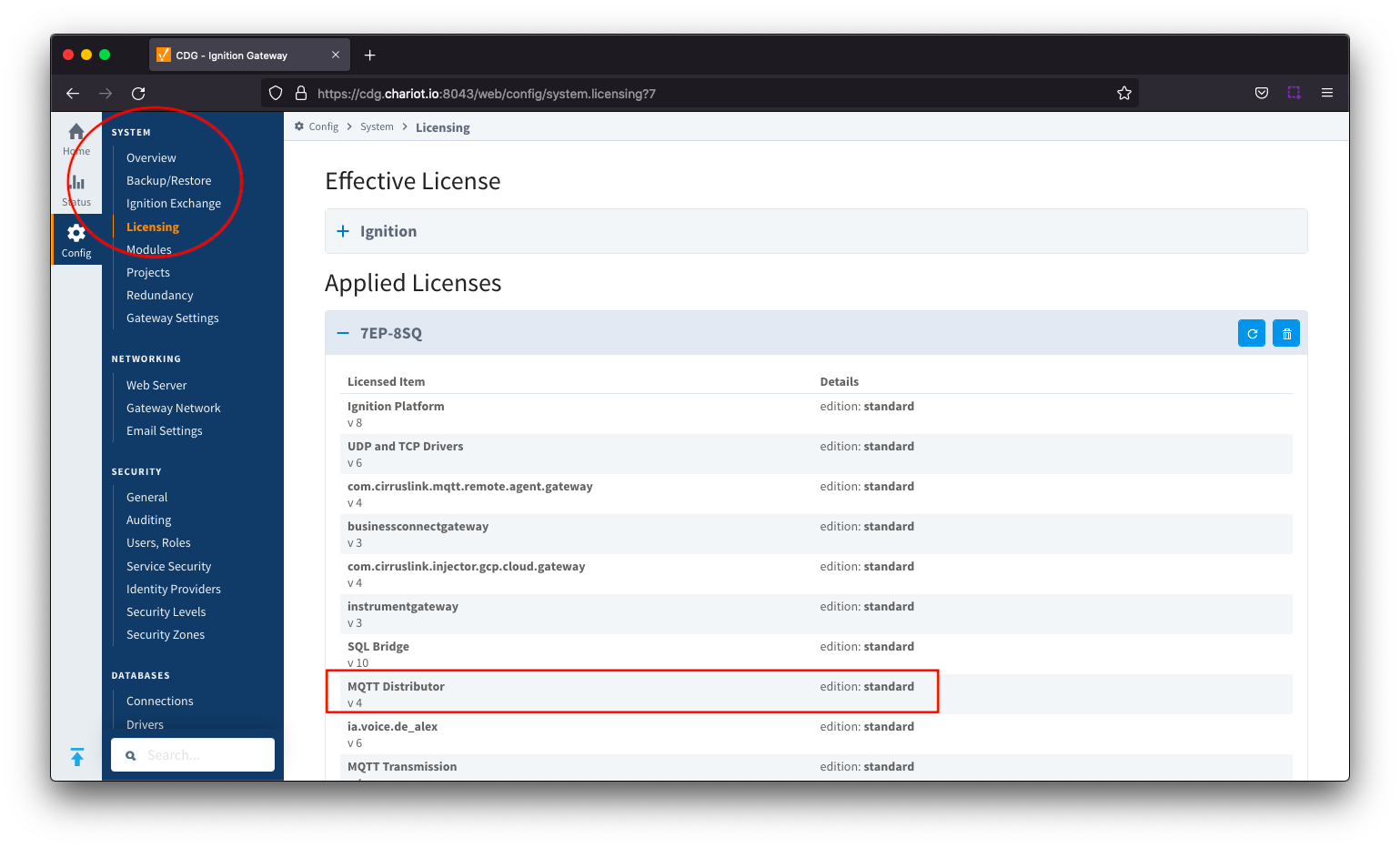
Task: Open Auditing under Security
Action: (149, 520)
